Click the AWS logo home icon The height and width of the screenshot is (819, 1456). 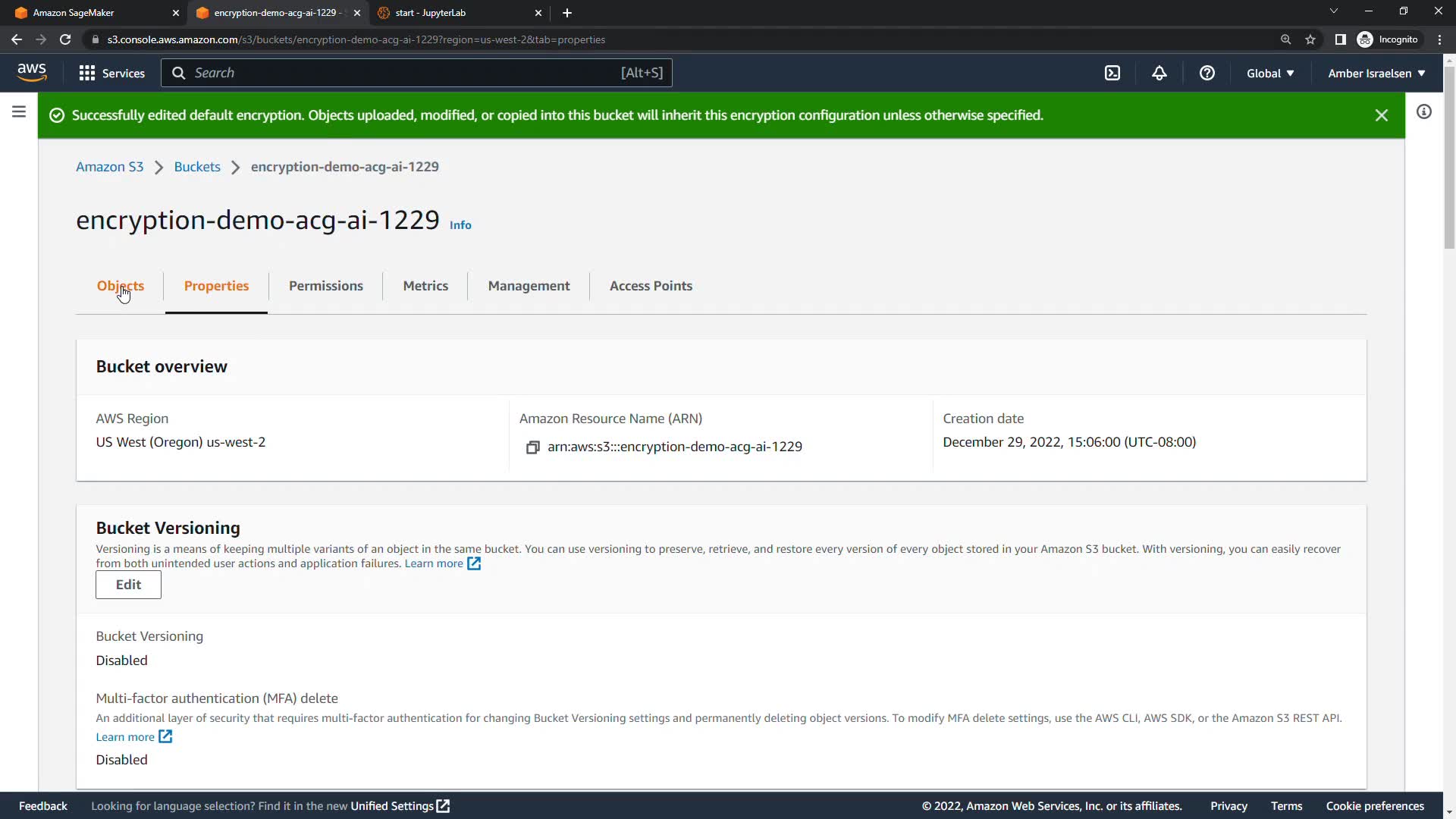click(x=32, y=72)
